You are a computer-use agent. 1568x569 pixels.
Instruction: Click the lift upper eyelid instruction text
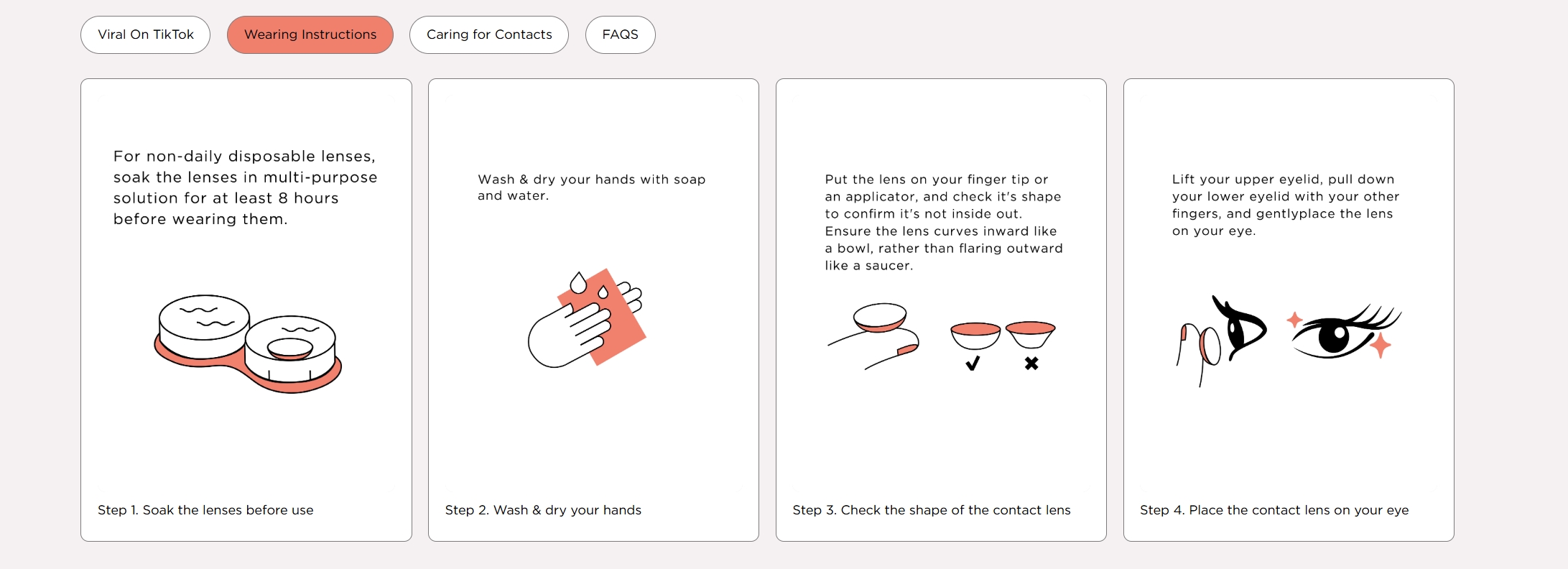(x=1285, y=205)
